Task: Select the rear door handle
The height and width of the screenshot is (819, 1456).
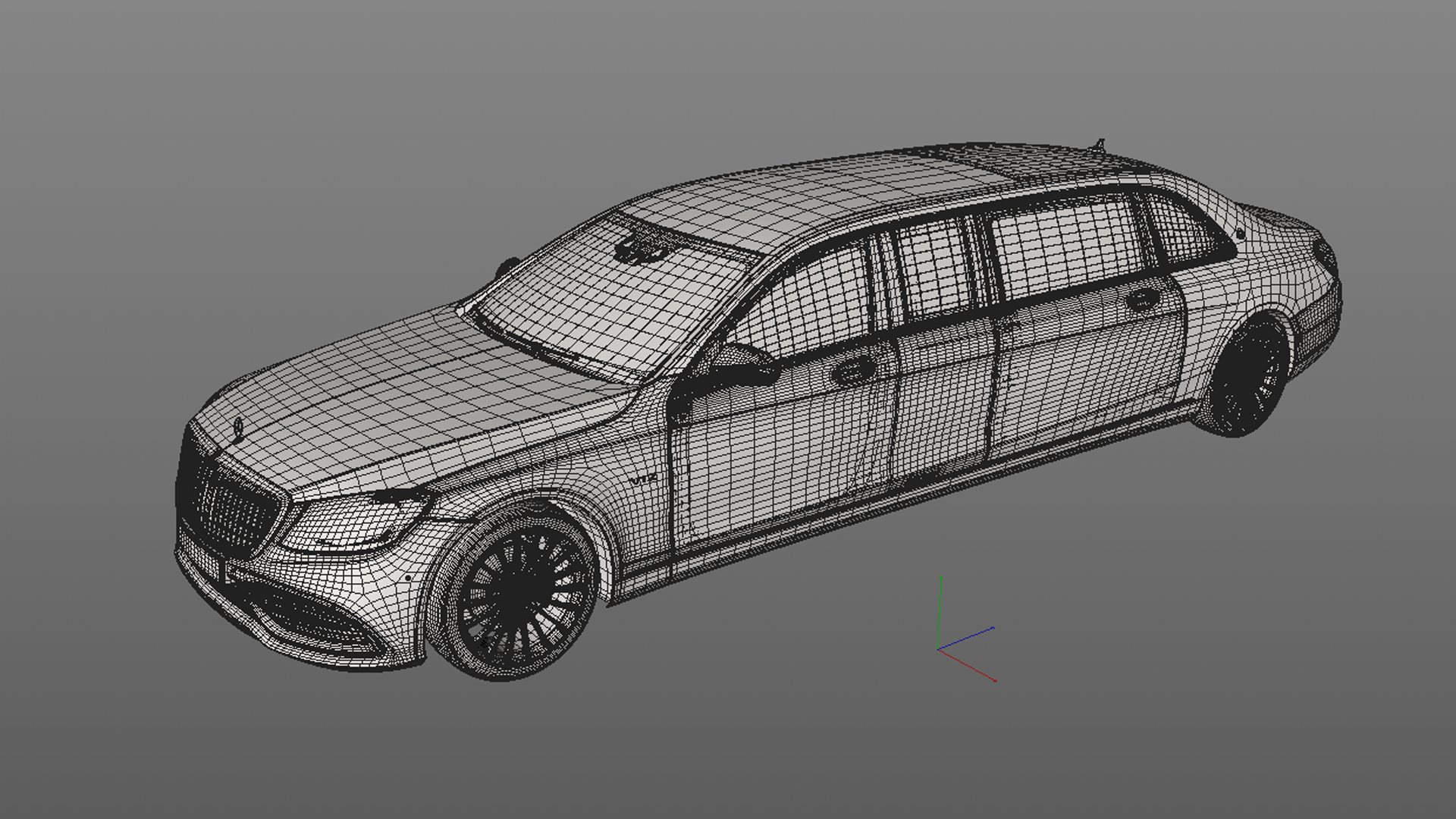Action: coord(1142,298)
